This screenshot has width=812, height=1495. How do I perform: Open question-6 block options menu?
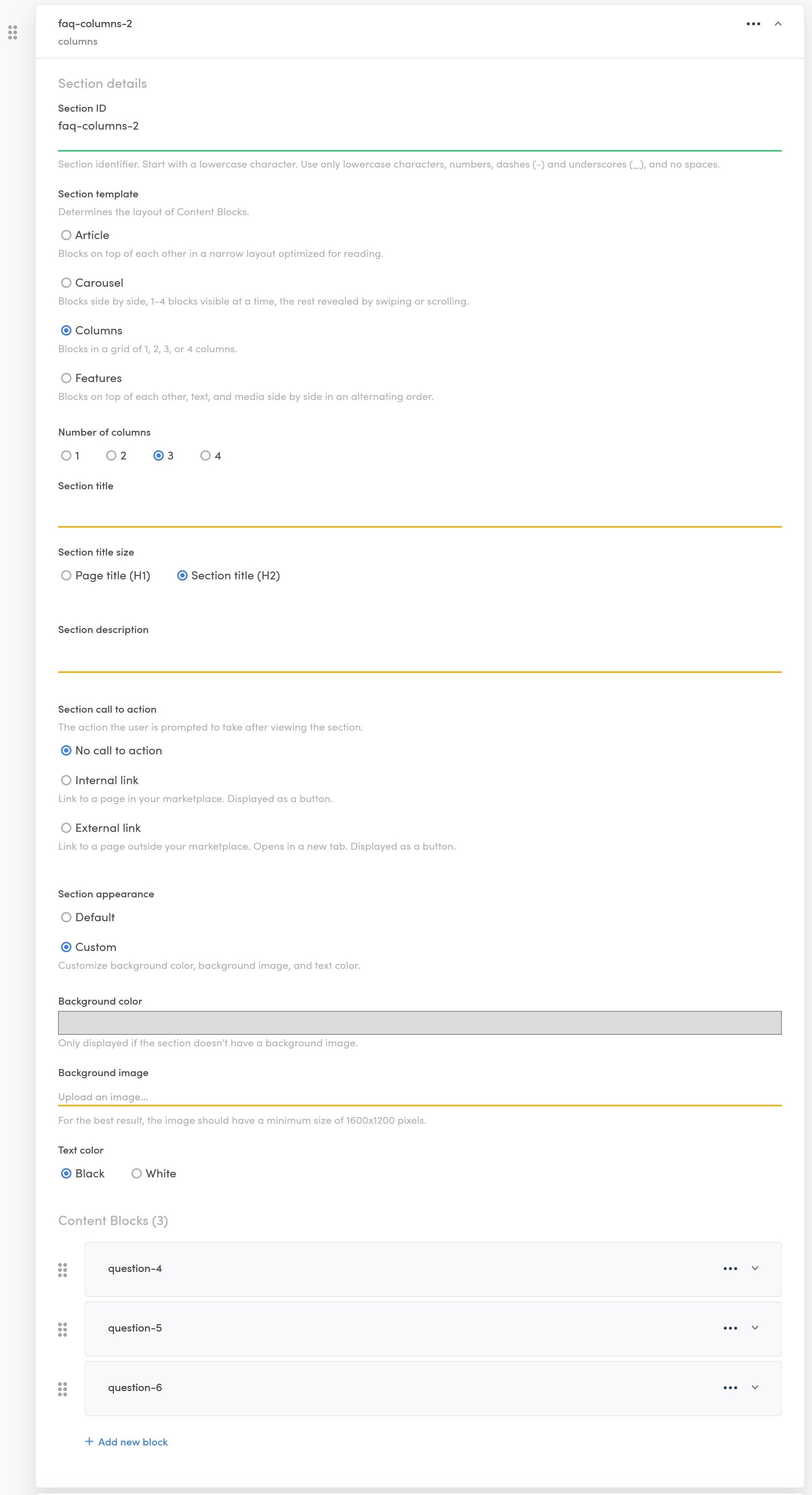(730, 1388)
